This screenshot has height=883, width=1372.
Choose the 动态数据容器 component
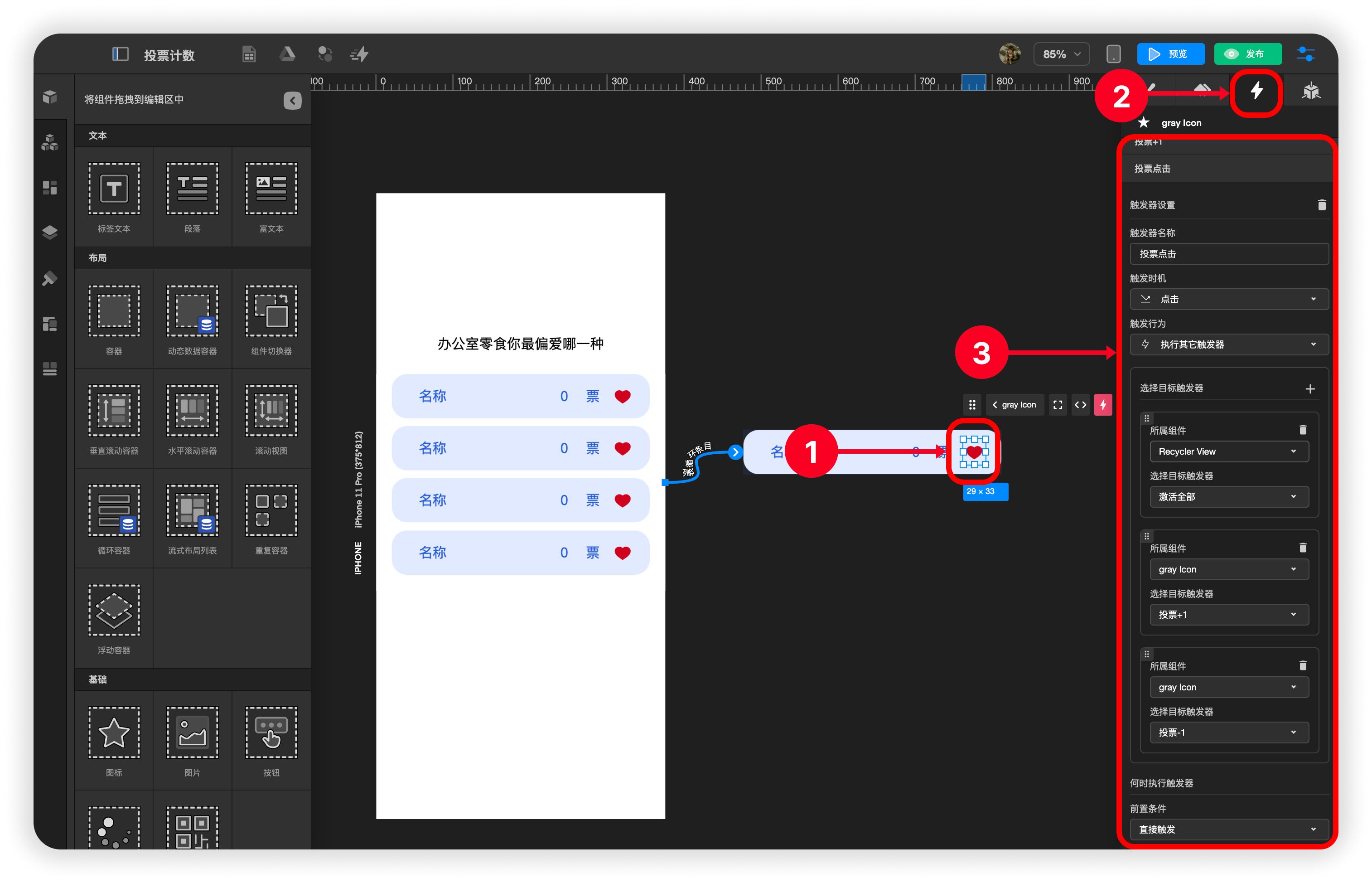coord(193,320)
